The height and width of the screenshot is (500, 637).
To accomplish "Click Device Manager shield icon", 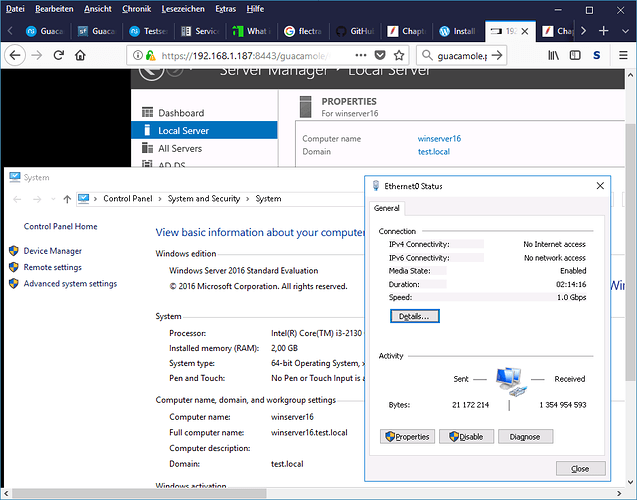I will point(14,251).
